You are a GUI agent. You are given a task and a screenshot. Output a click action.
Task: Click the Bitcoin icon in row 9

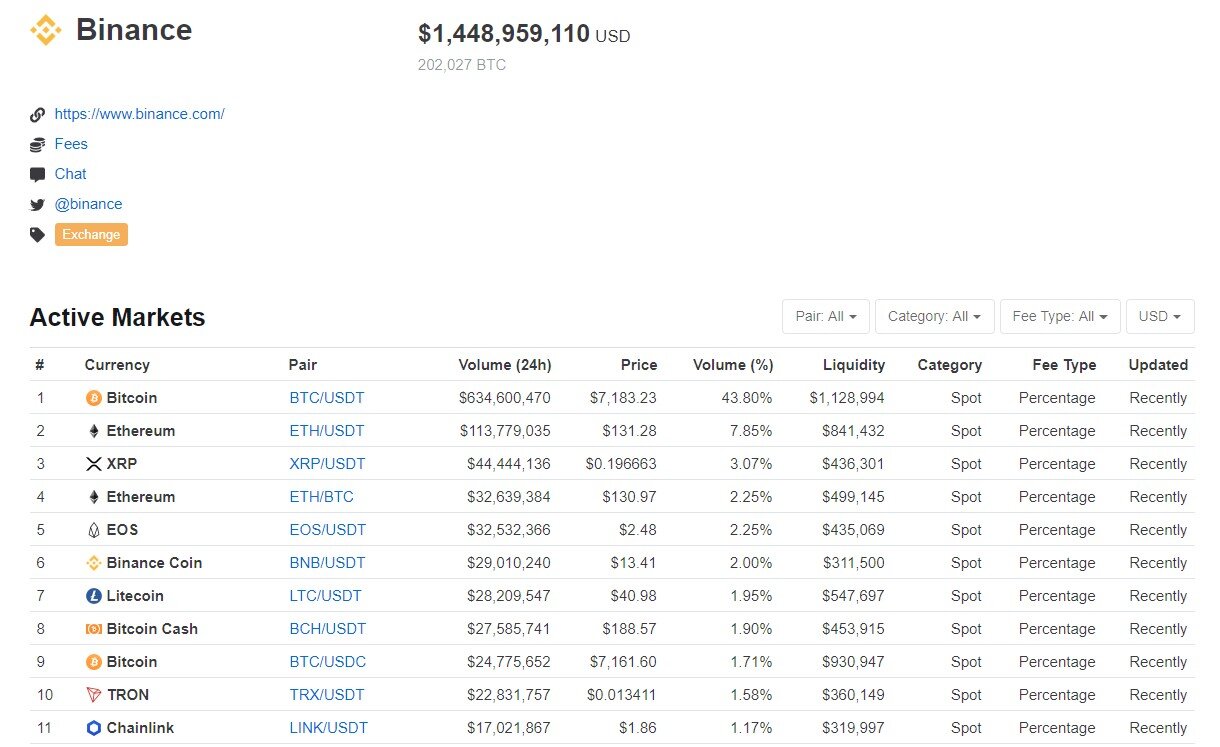94,662
